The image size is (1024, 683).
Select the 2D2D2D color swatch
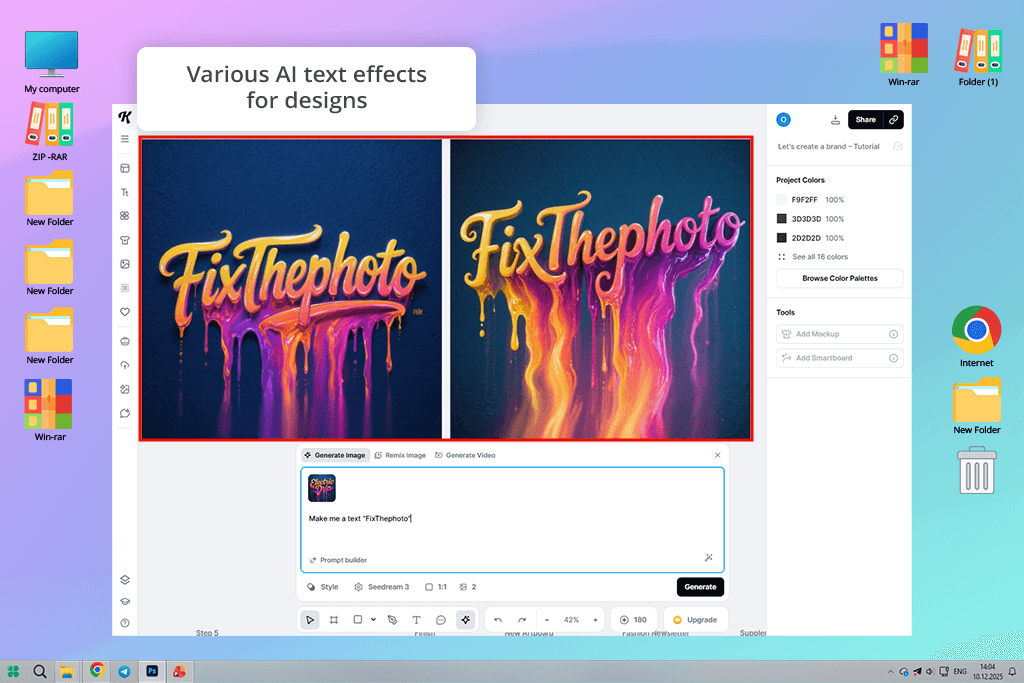pyautogui.click(x=781, y=238)
